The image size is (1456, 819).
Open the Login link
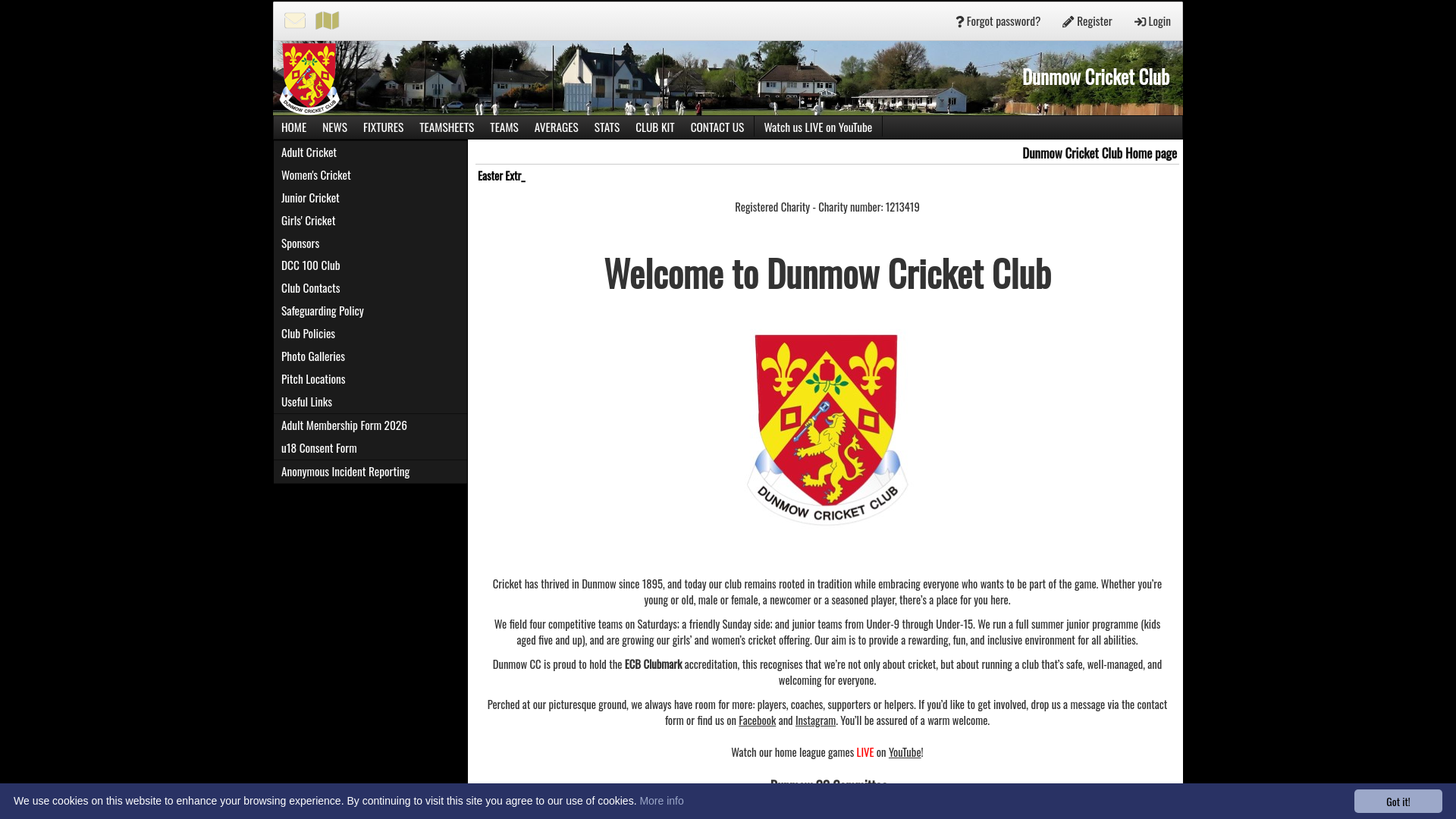click(1152, 21)
